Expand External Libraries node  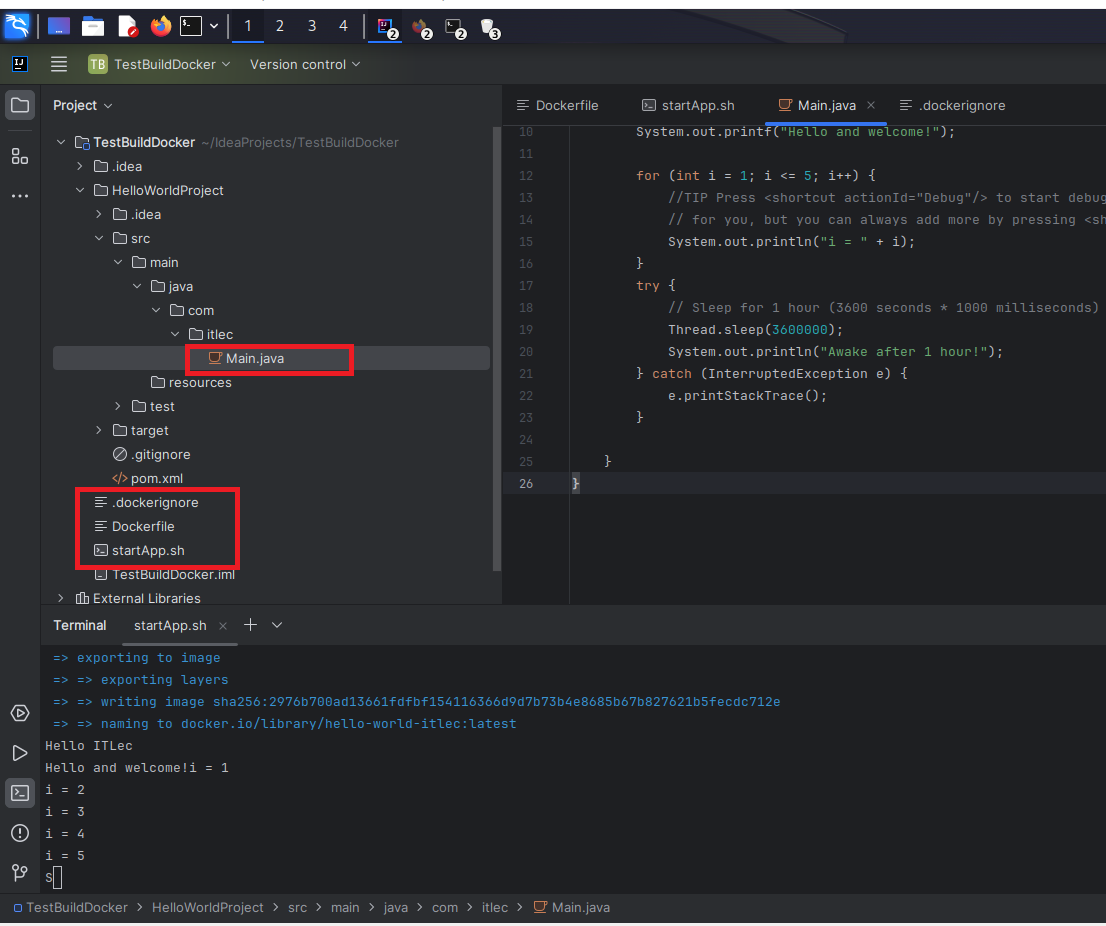61,598
